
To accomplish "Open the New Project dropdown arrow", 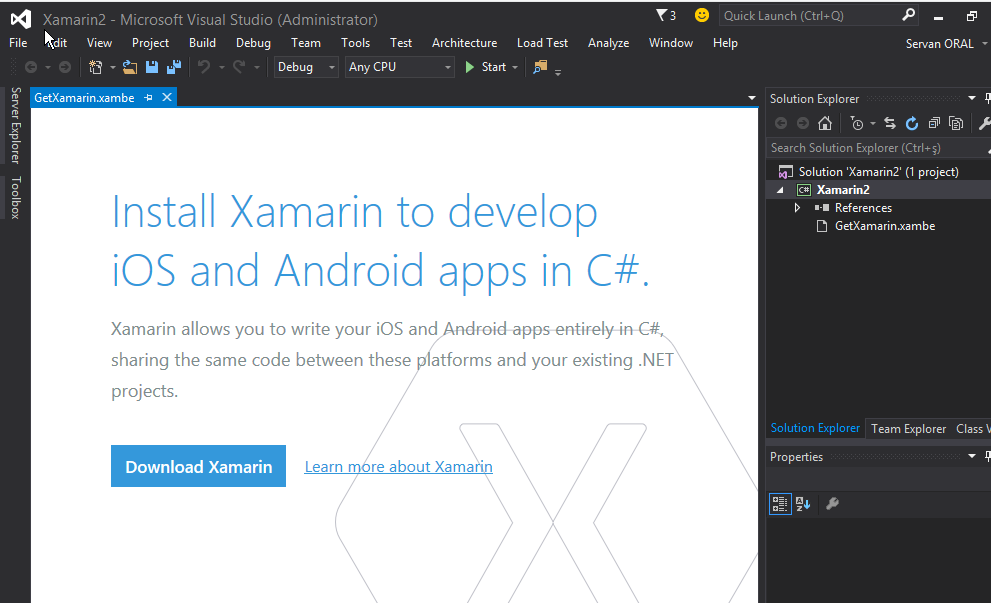I will [x=112, y=67].
